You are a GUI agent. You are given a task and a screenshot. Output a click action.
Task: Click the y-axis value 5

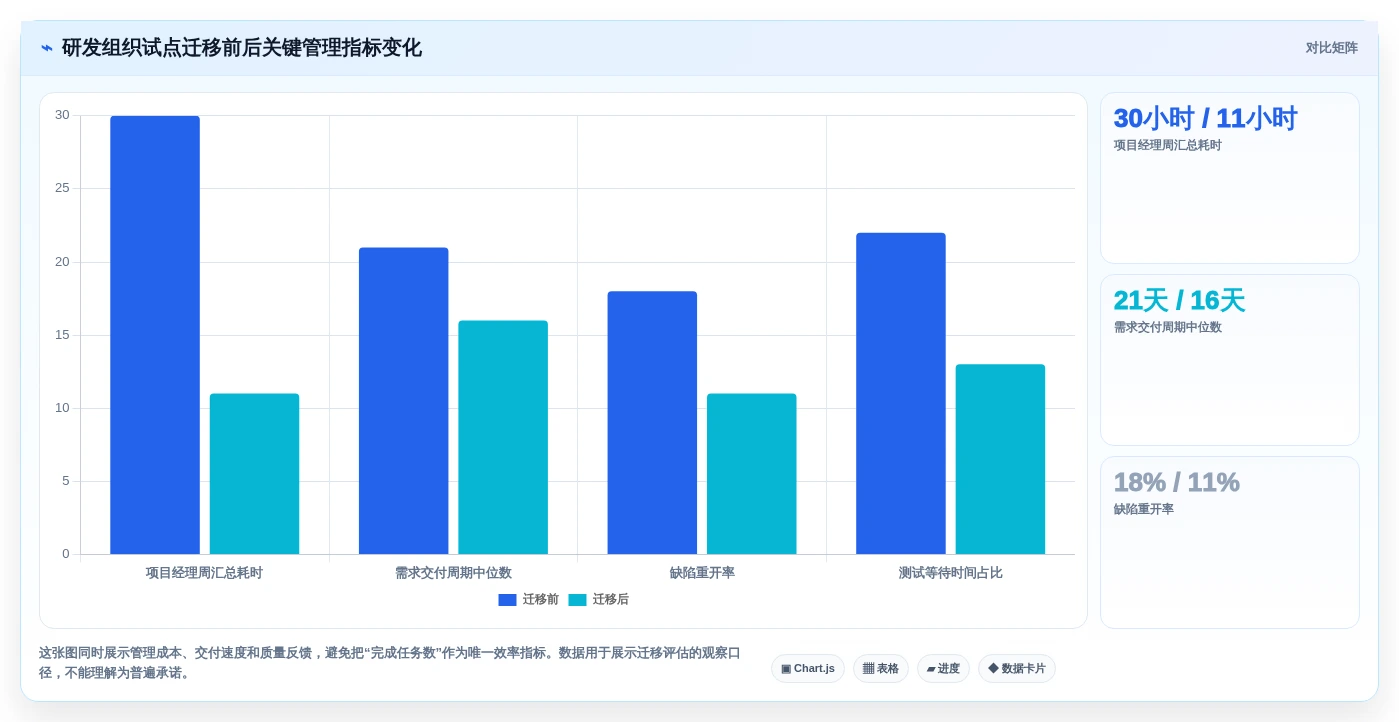point(66,481)
